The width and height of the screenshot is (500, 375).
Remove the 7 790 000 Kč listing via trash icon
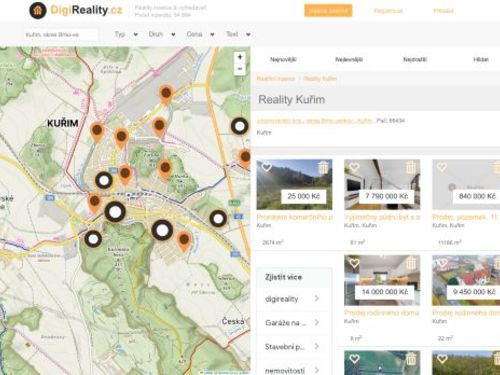tap(411, 167)
